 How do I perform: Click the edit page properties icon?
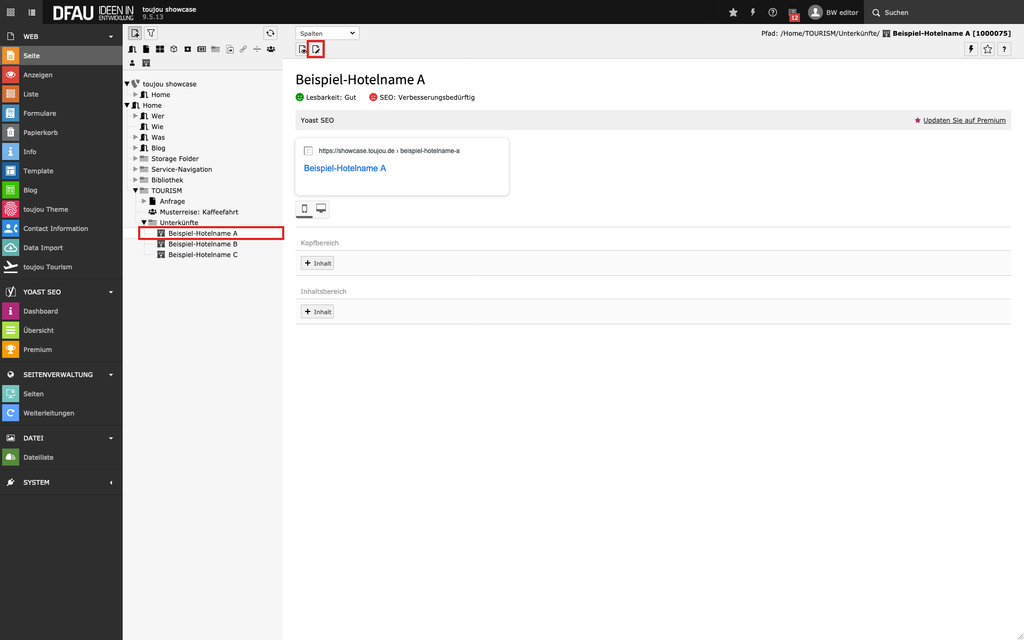click(x=316, y=49)
